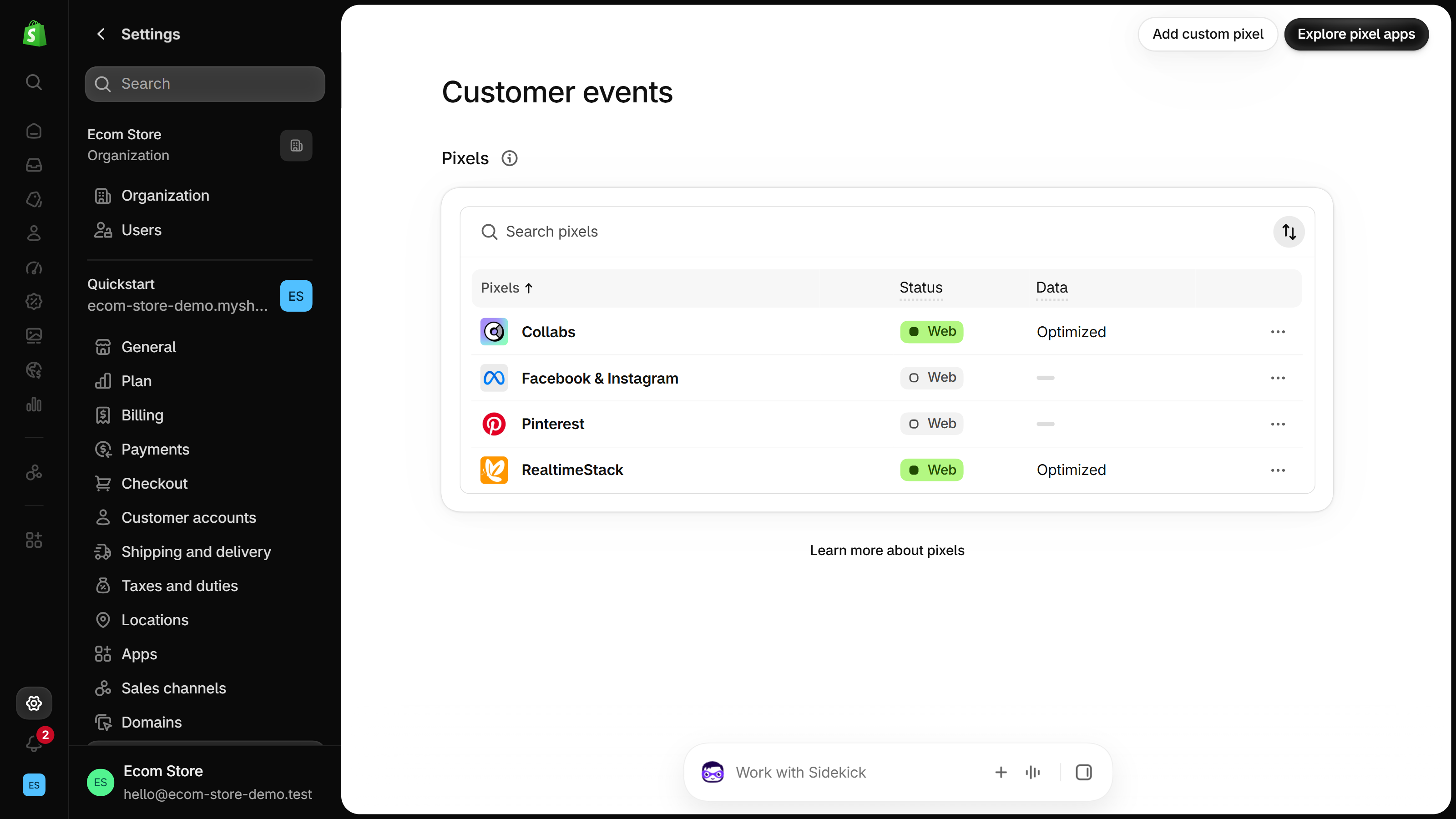Image resolution: width=1456 pixels, height=819 pixels.
Task: Click the Pinterest logo icon
Action: pyautogui.click(x=494, y=424)
